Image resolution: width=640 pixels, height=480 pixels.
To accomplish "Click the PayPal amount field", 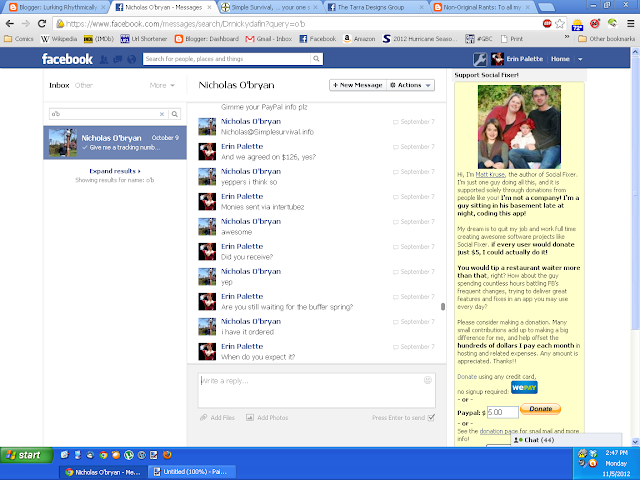I will (502, 412).
